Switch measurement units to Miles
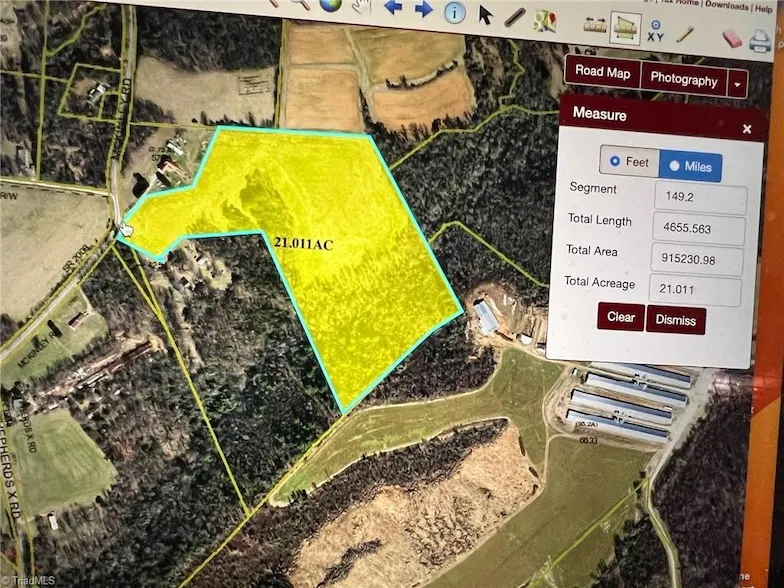This screenshot has width=784, height=588. click(x=690, y=167)
